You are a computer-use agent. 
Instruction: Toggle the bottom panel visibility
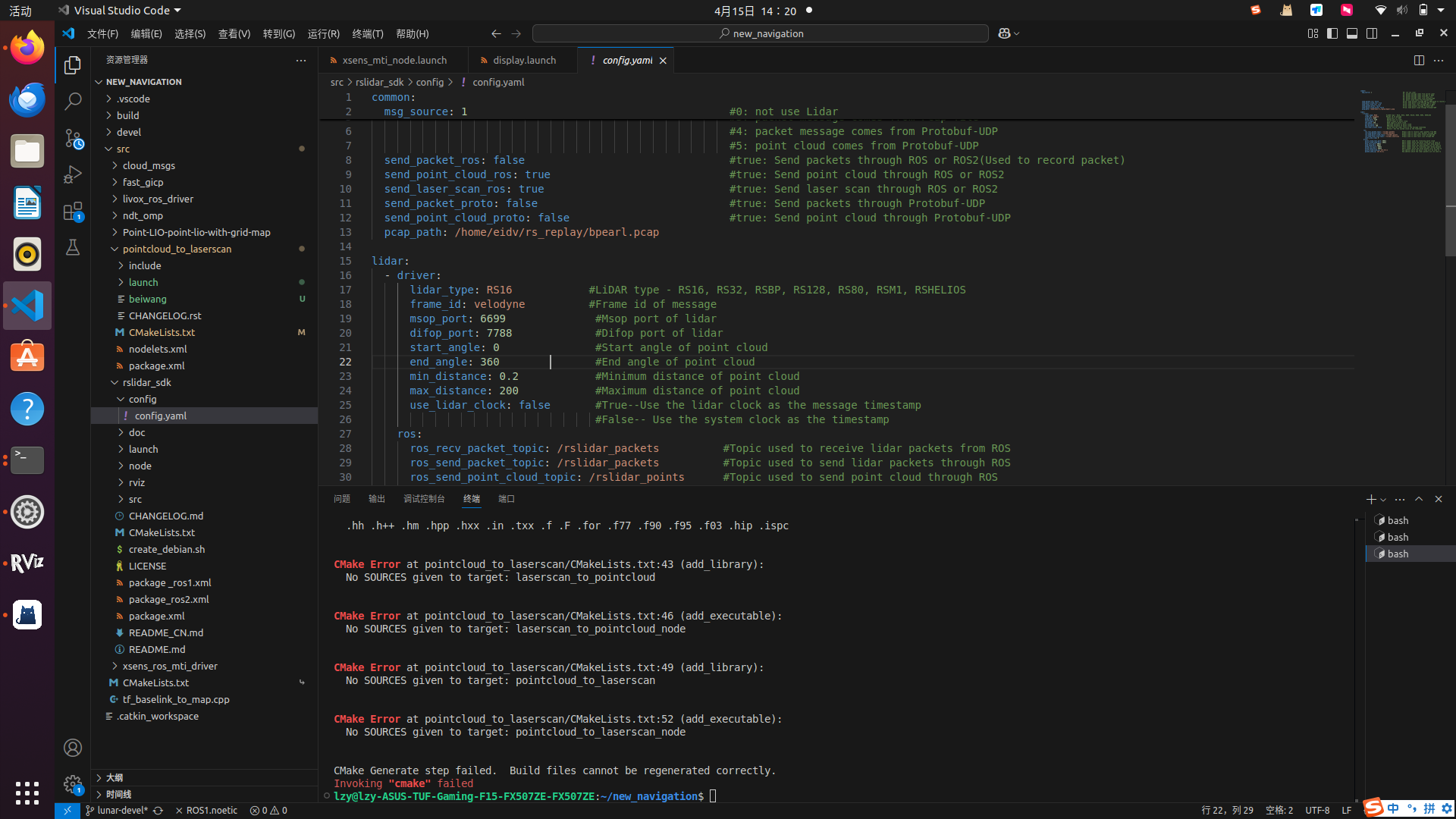(x=1352, y=33)
